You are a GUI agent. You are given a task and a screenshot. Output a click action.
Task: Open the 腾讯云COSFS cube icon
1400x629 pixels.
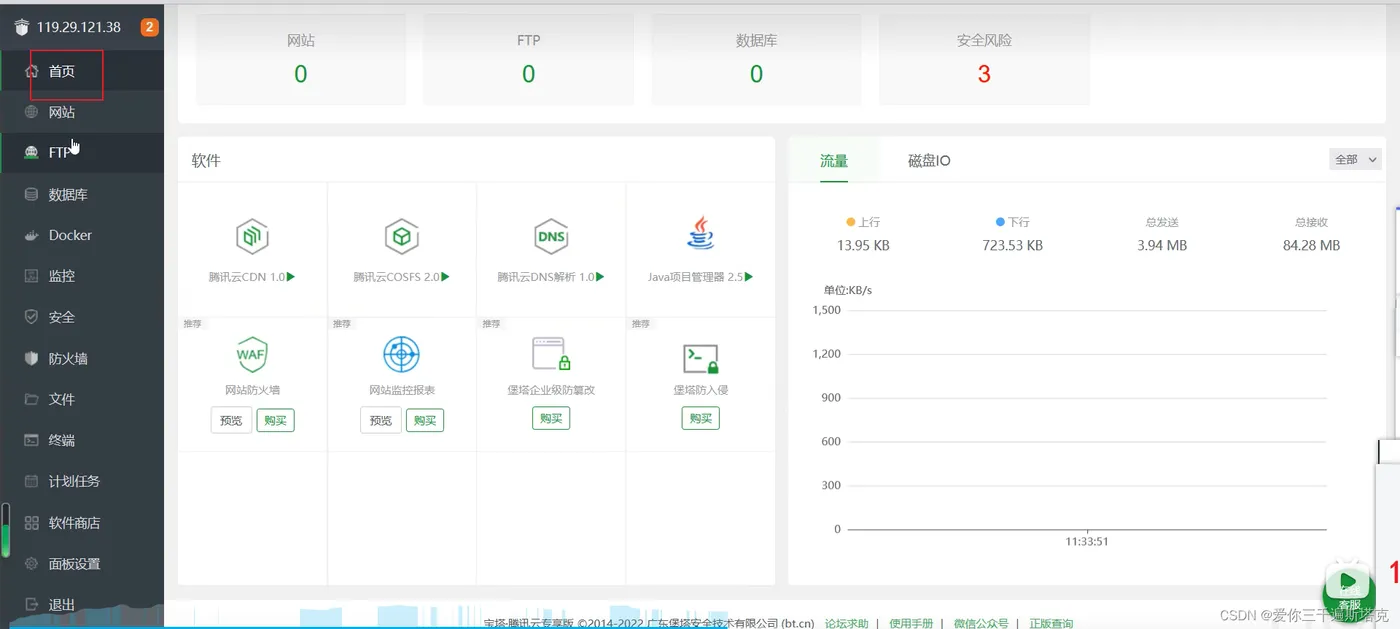point(401,237)
